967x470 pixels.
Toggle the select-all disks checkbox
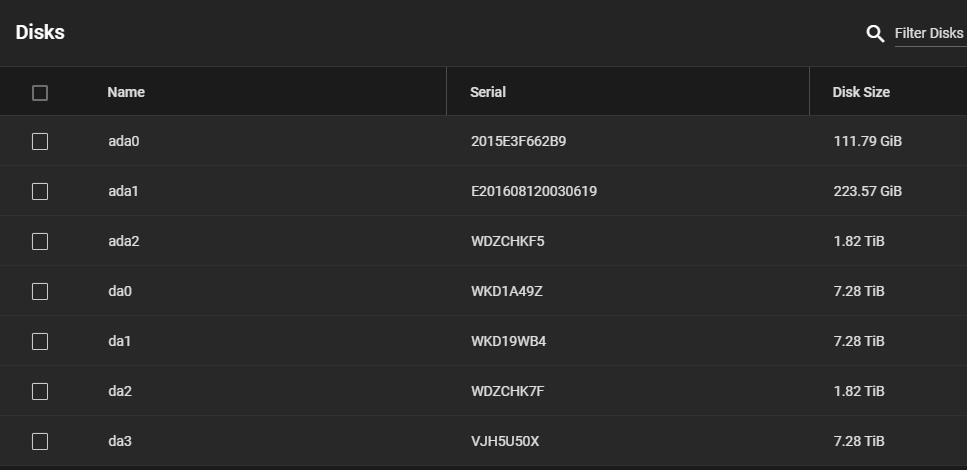pyautogui.click(x=39, y=93)
